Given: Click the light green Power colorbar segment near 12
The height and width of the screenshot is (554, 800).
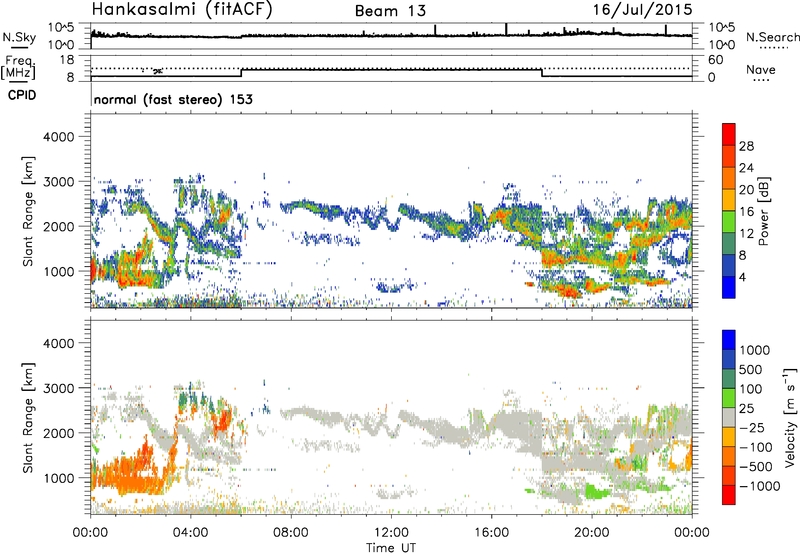Looking at the screenshot, I should tap(729, 221).
